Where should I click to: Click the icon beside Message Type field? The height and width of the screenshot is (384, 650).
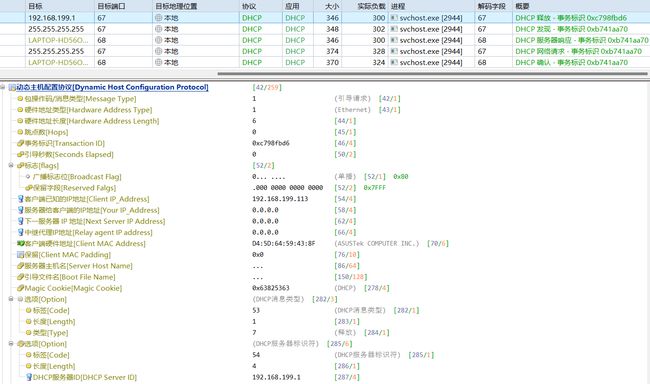[x=20, y=99]
